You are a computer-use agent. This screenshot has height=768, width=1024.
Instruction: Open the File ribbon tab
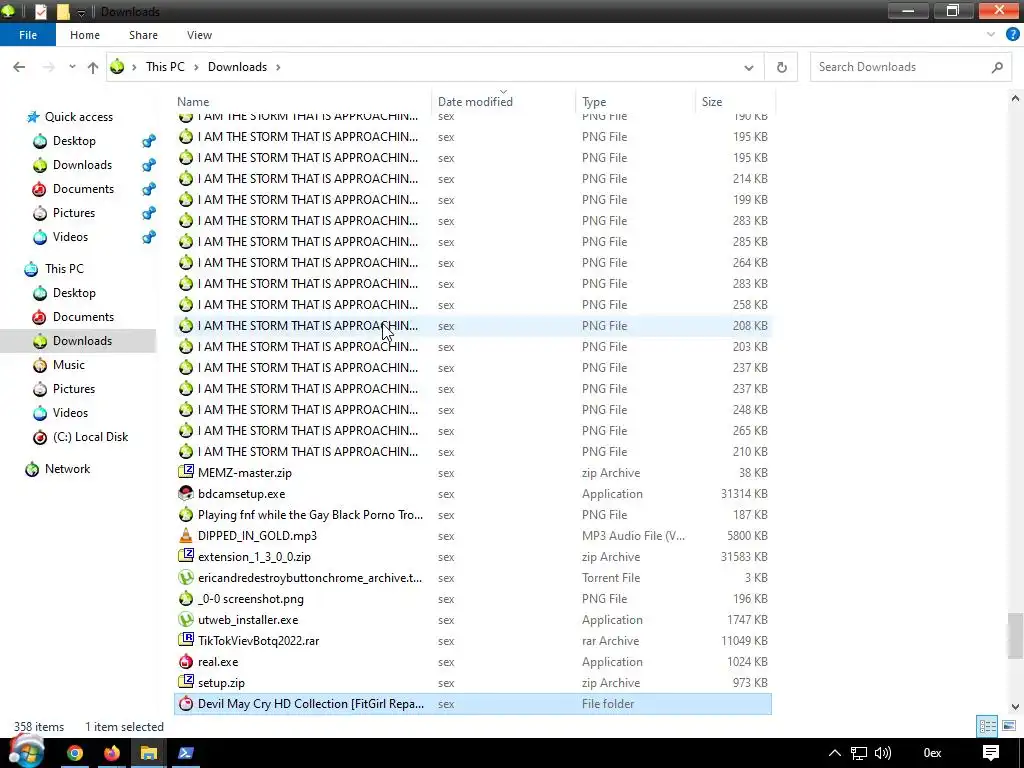pyautogui.click(x=27, y=35)
